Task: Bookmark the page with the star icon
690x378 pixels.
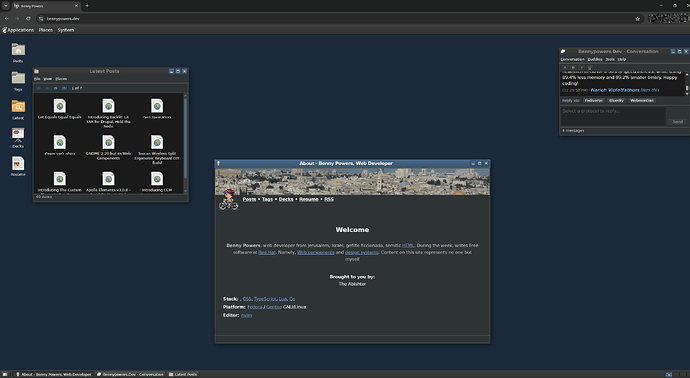Action: pos(637,18)
